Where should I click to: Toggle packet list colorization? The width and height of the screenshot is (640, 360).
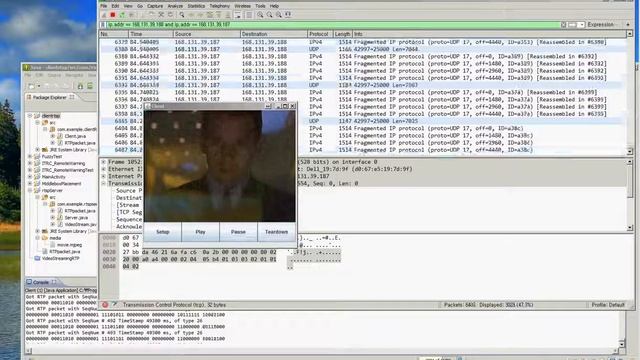[x=249, y=15]
